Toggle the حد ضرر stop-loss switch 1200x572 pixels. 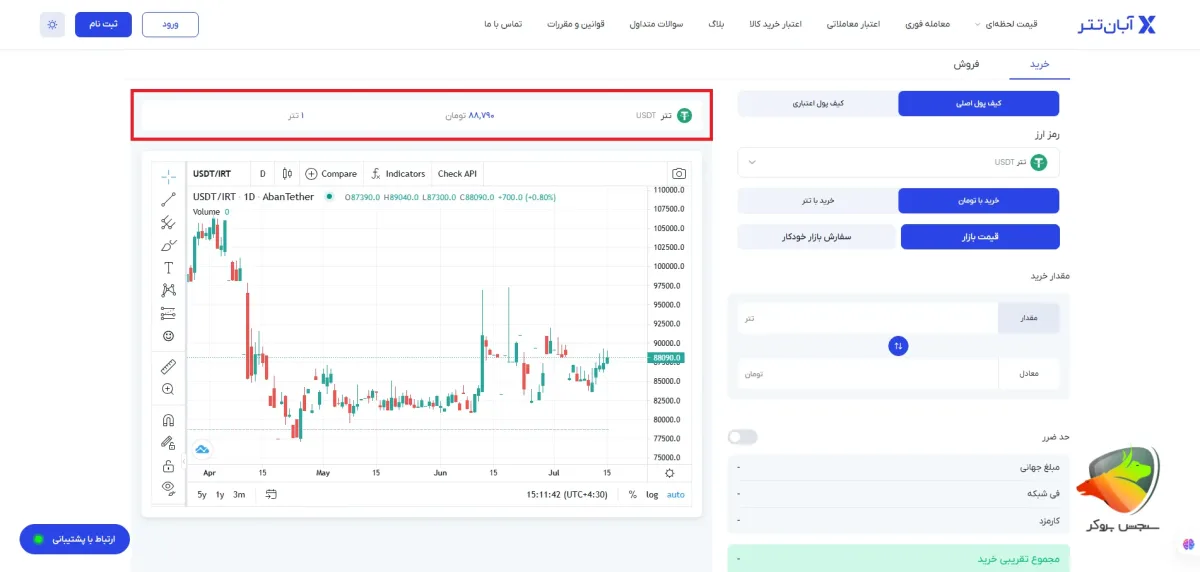coord(743,437)
